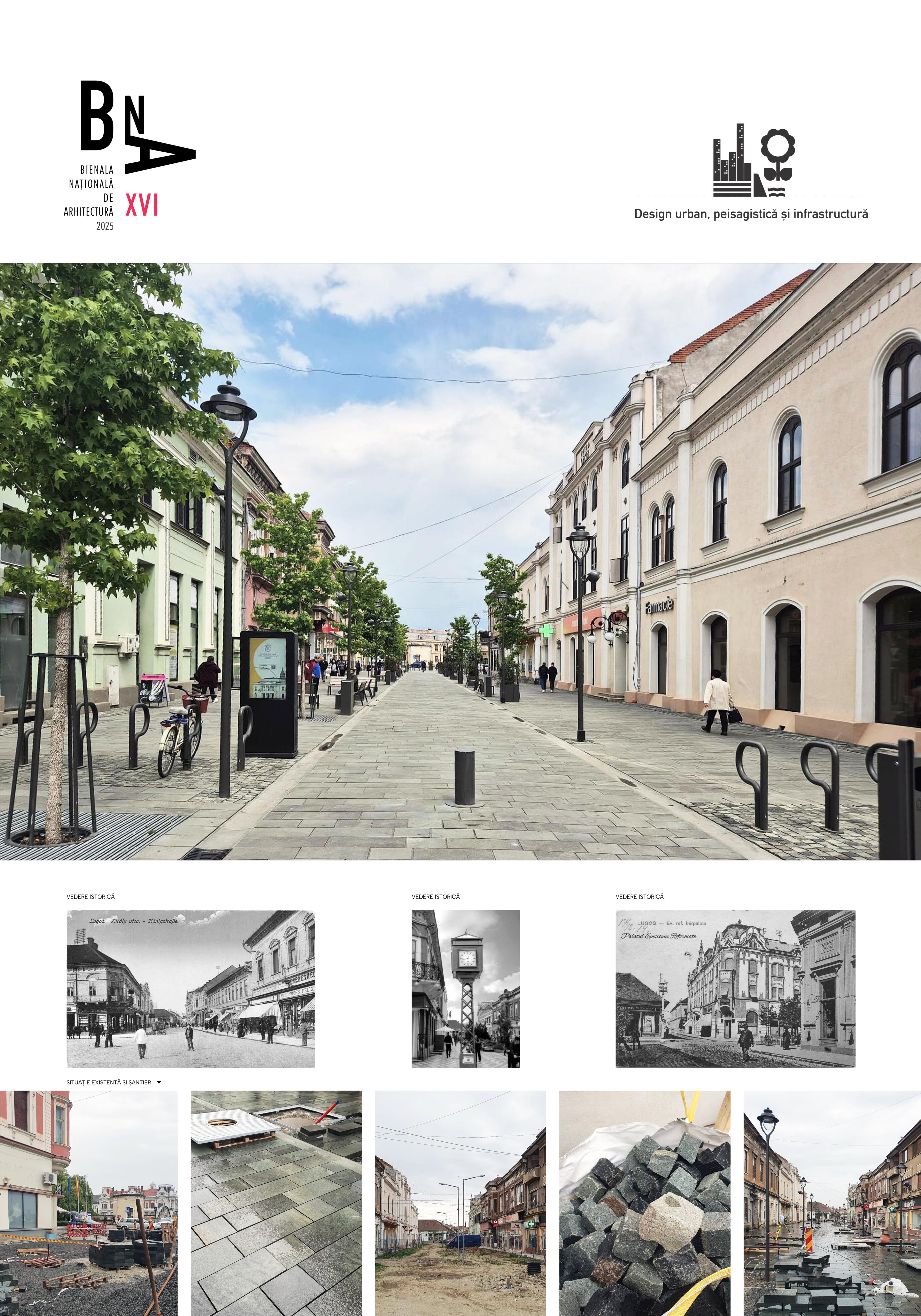This screenshot has width=921, height=1316.
Task: Click the dropdown arrow beside Situație existentă și șantier
Action: (159, 1083)
